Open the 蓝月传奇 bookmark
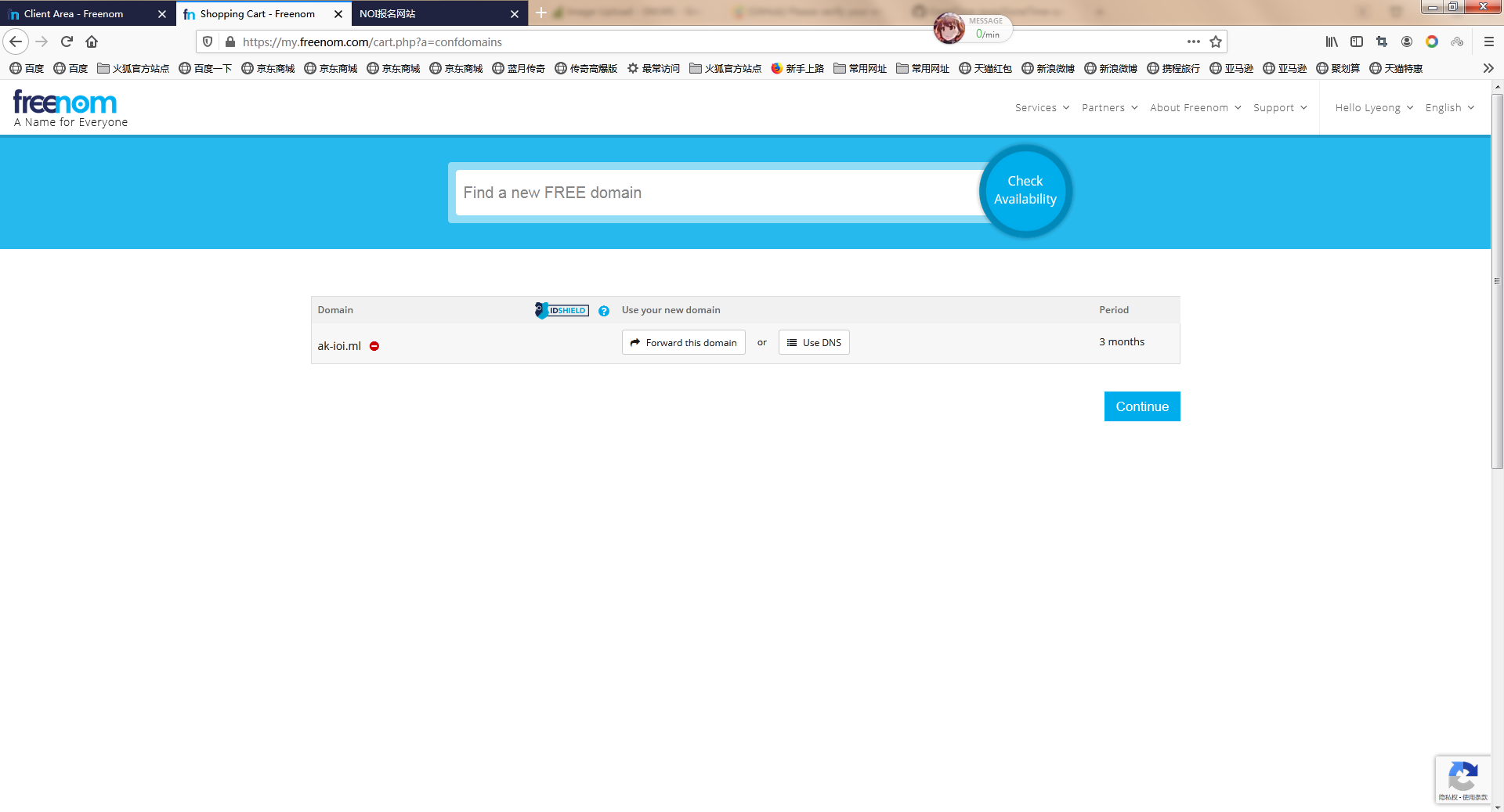This screenshot has width=1504, height=812. pos(519,68)
